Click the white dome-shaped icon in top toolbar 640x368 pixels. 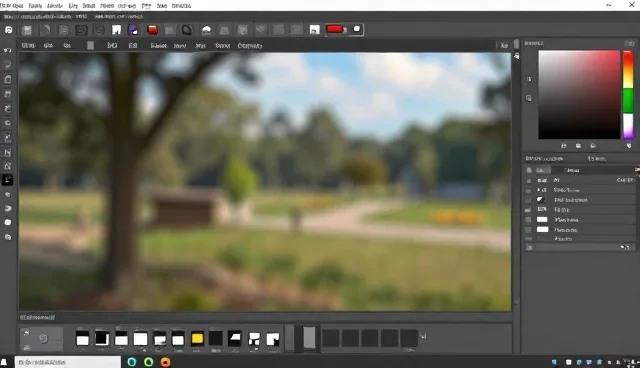point(206,30)
